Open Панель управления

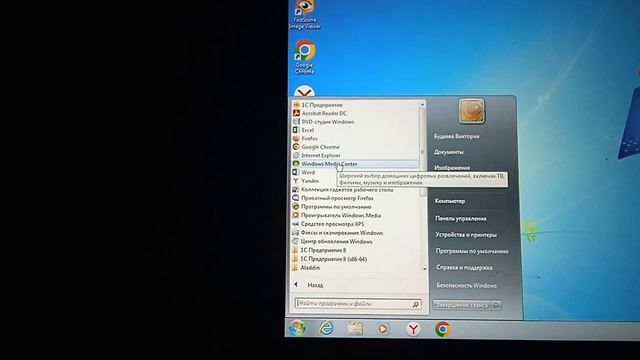pos(460,219)
